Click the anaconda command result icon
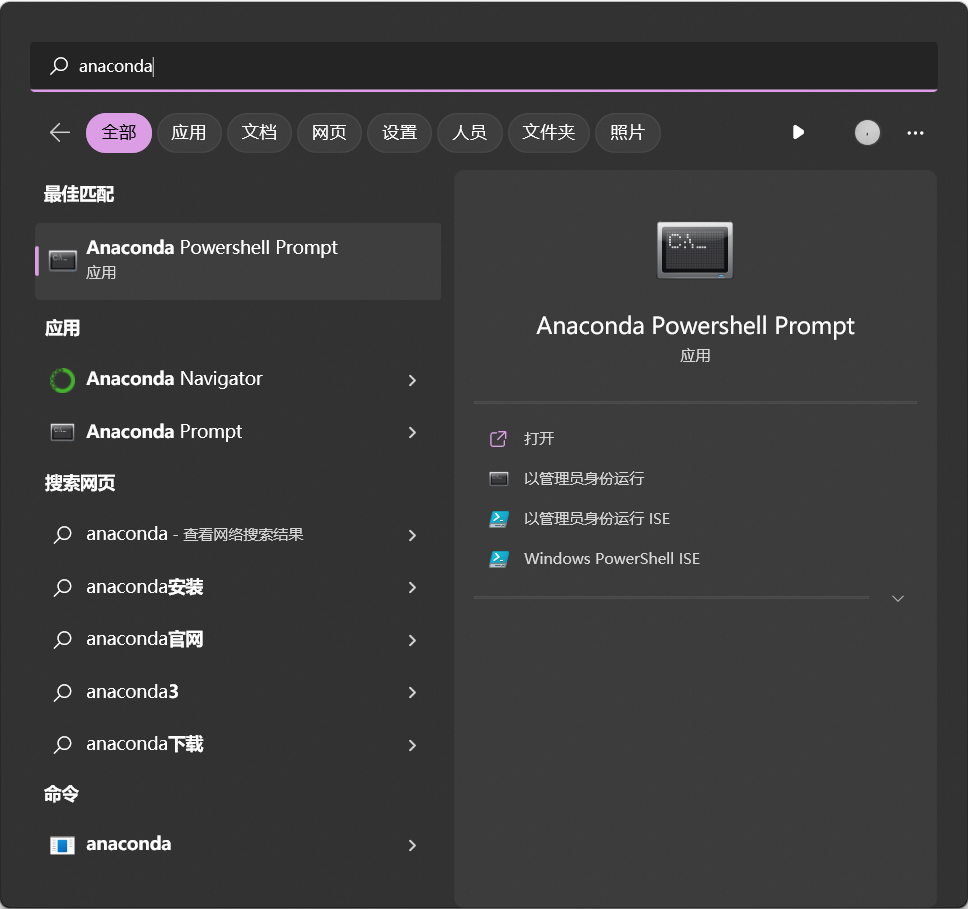 62,845
